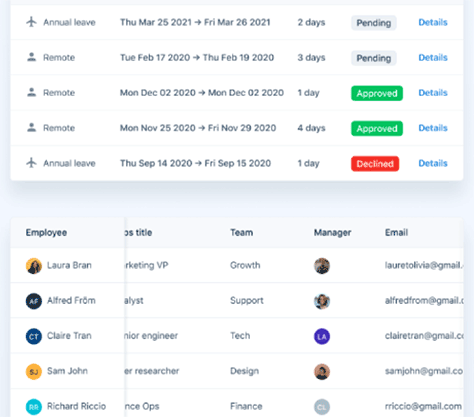Open Details for the Feb 17 2020 remote request
The height and width of the screenshot is (417, 474).
coord(433,57)
